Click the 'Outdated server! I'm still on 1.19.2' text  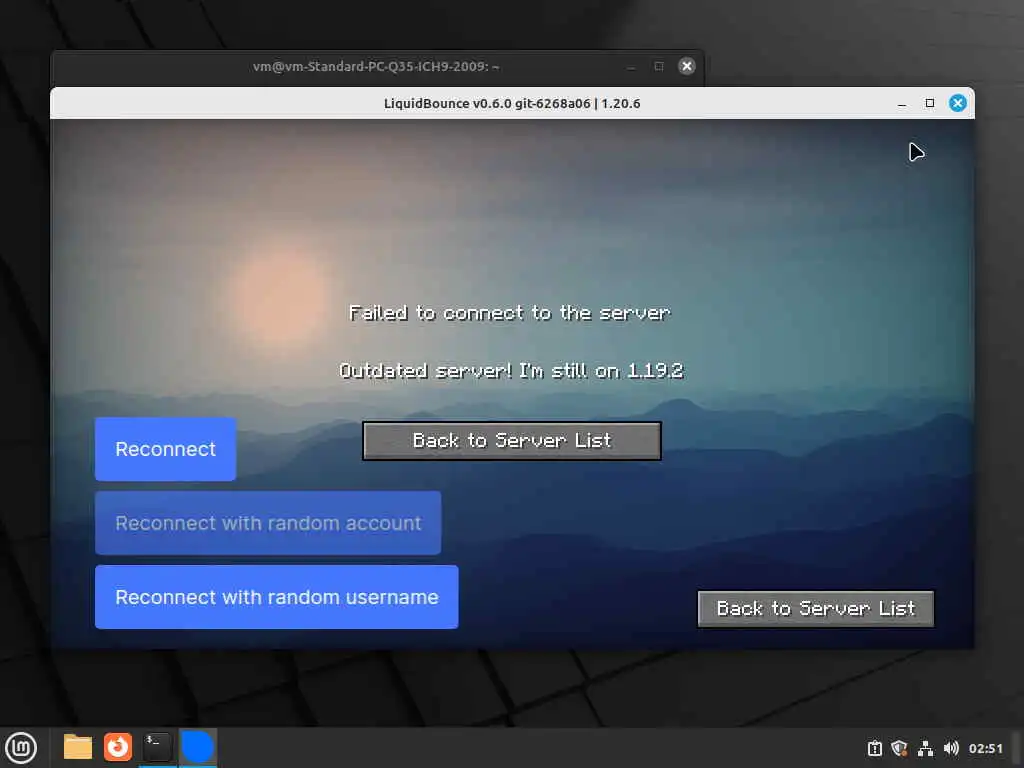coord(511,370)
